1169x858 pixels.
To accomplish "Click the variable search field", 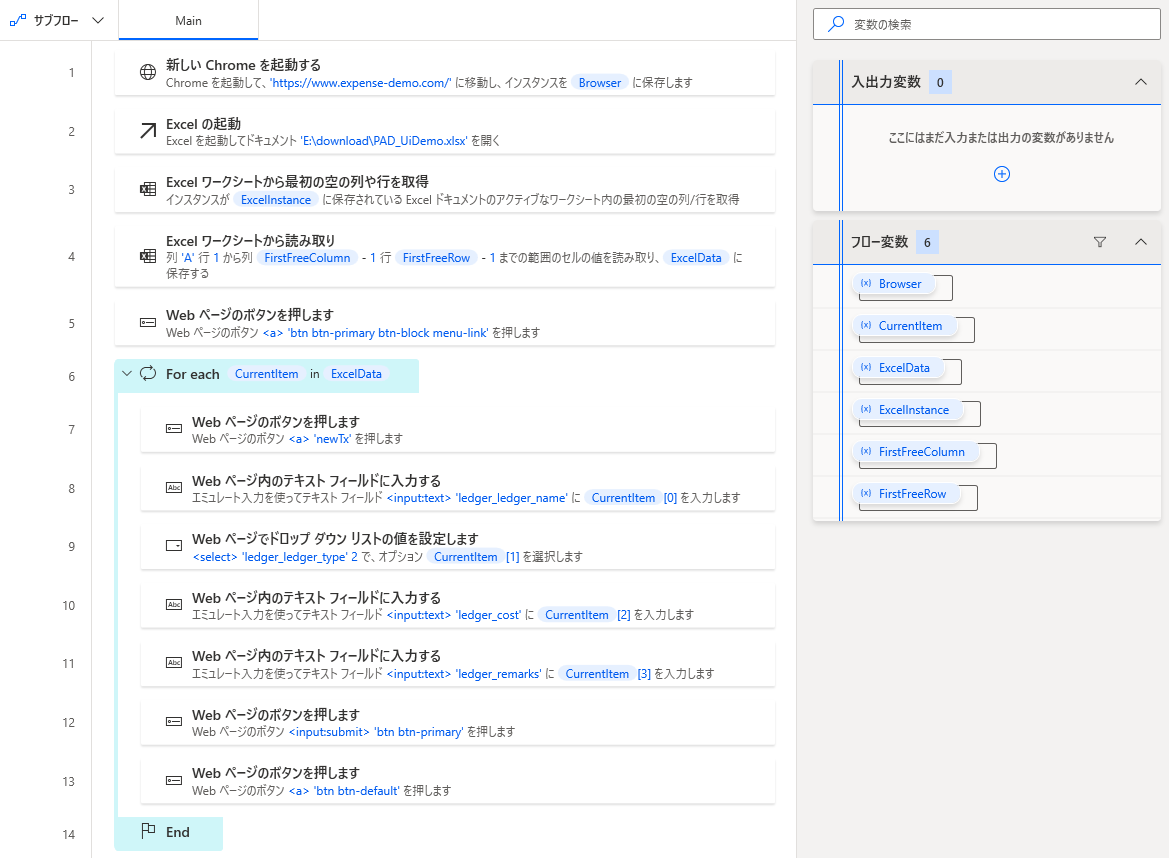I will pyautogui.click(x=986, y=24).
